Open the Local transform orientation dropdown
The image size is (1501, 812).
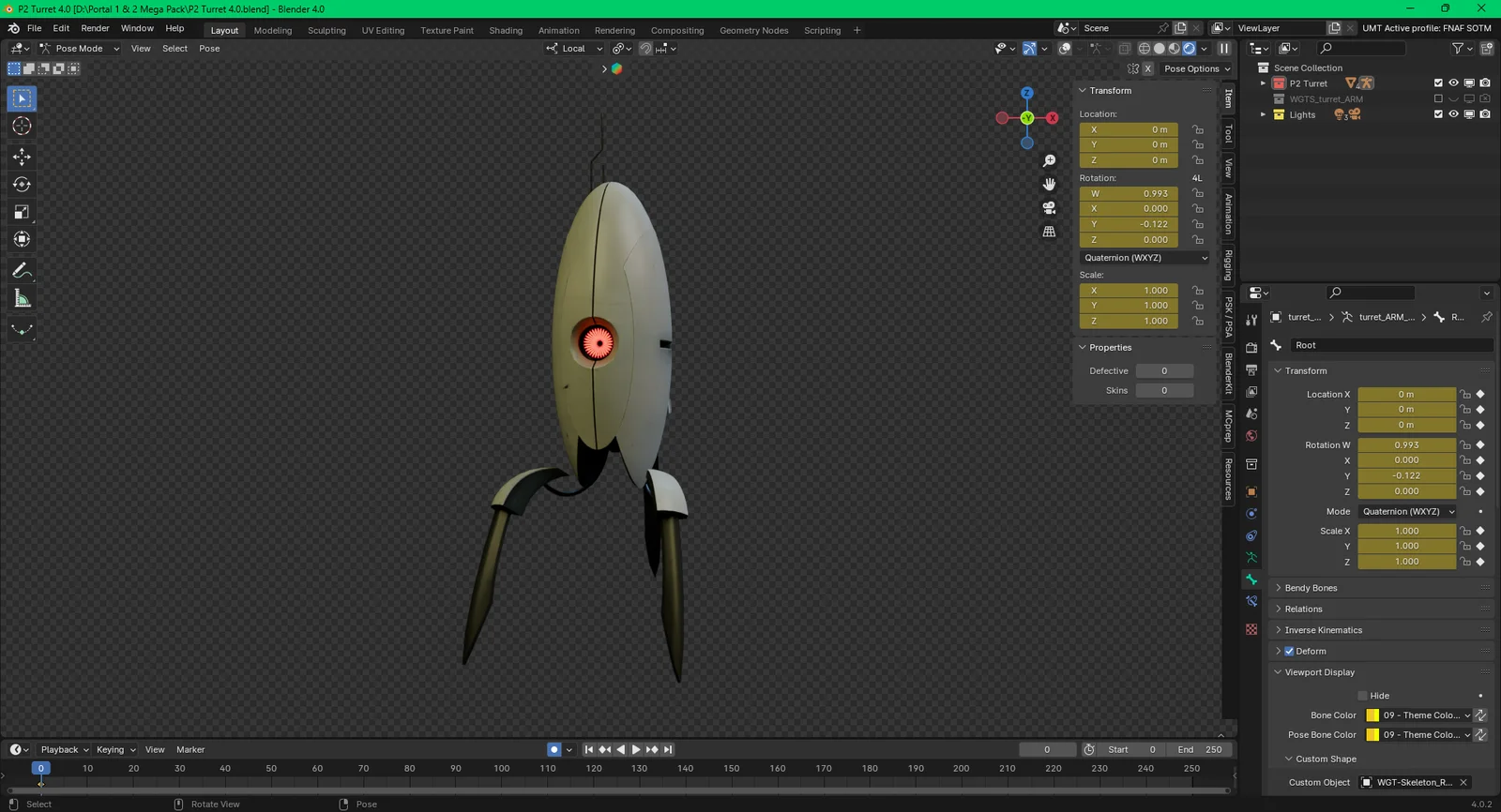[x=574, y=49]
